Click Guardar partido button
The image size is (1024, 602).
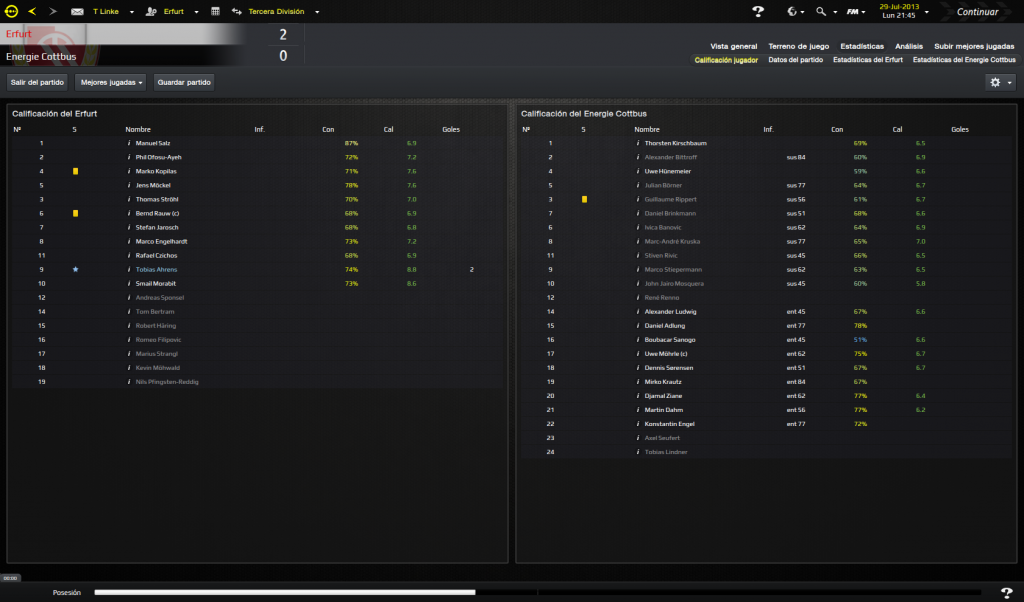[x=184, y=82]
